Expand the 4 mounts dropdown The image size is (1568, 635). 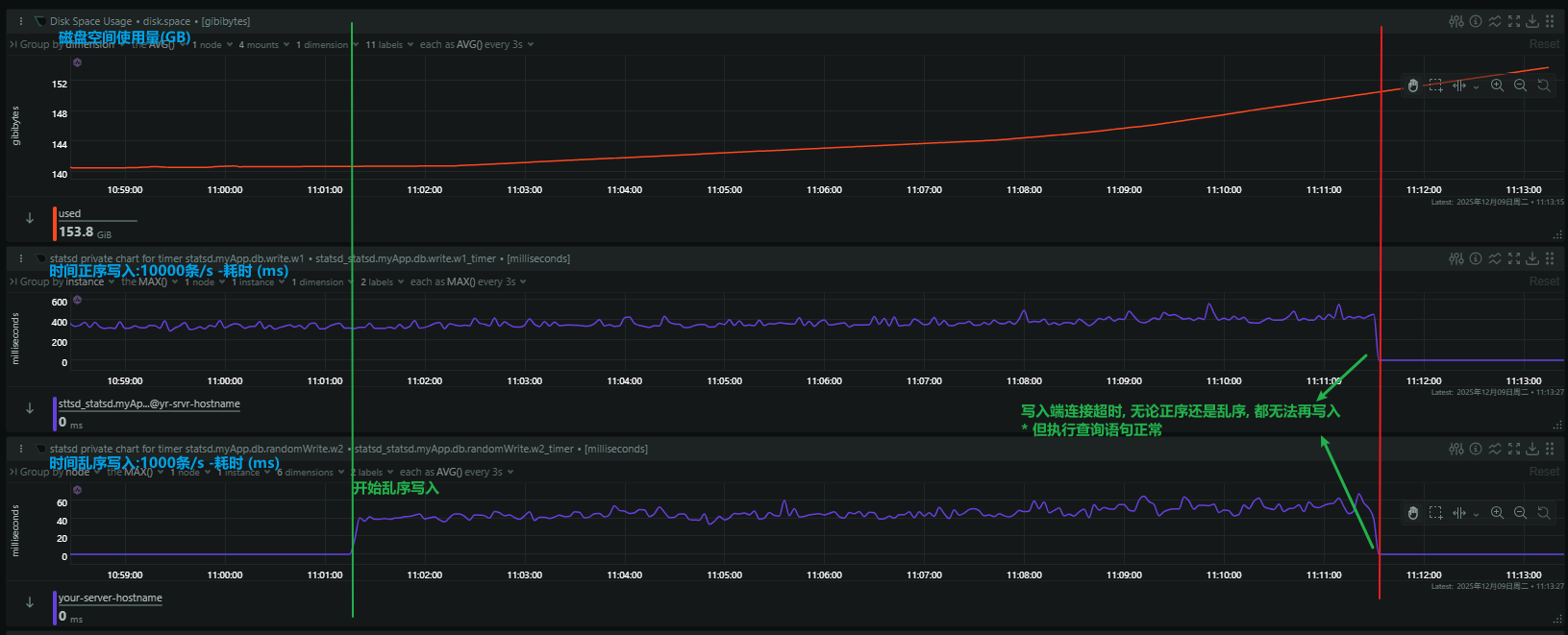[x=263, y=45]
